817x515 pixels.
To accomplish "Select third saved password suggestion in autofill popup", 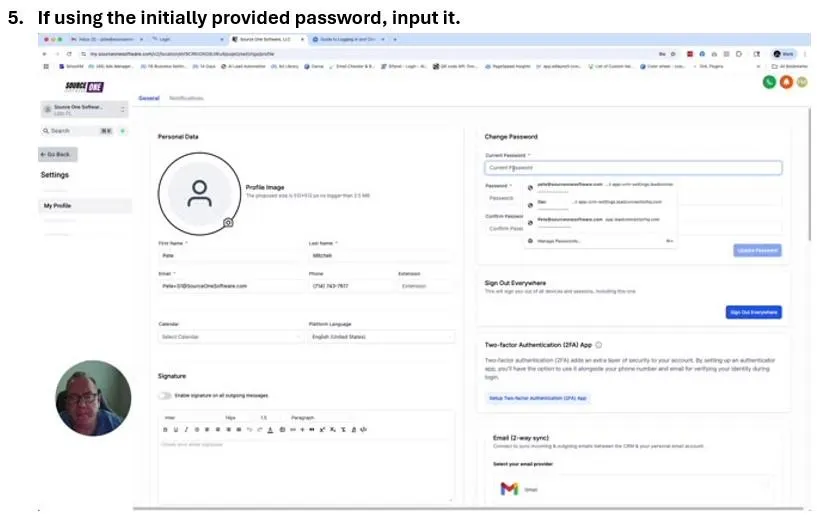I will [600, 222].
